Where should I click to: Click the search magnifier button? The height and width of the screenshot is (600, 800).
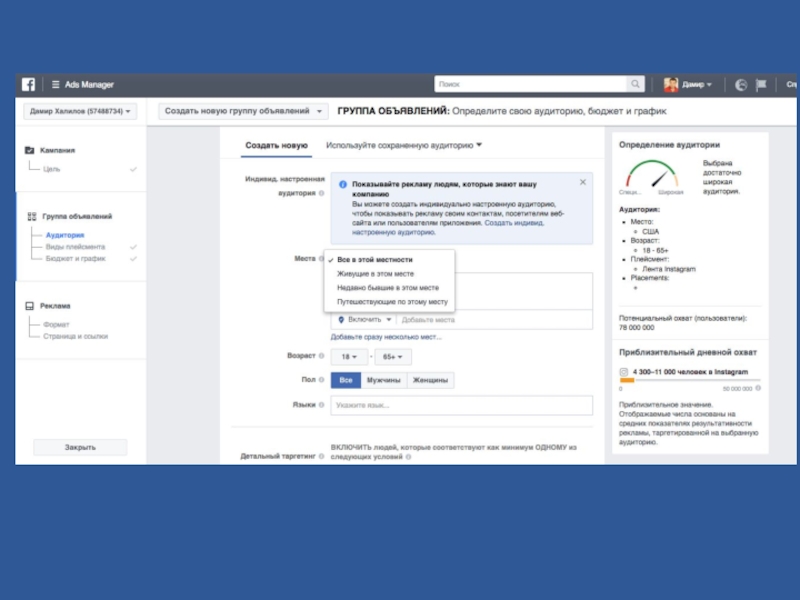pos(635,84)
